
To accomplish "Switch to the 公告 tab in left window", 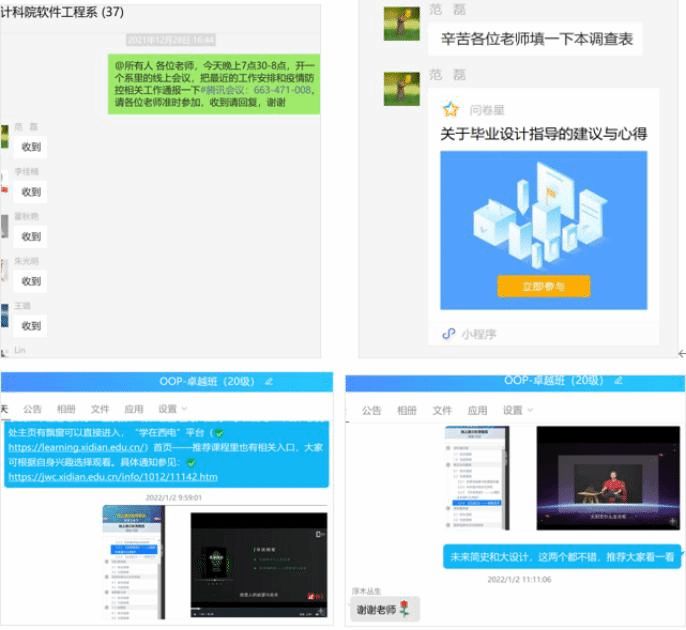I will pos(32,409).
